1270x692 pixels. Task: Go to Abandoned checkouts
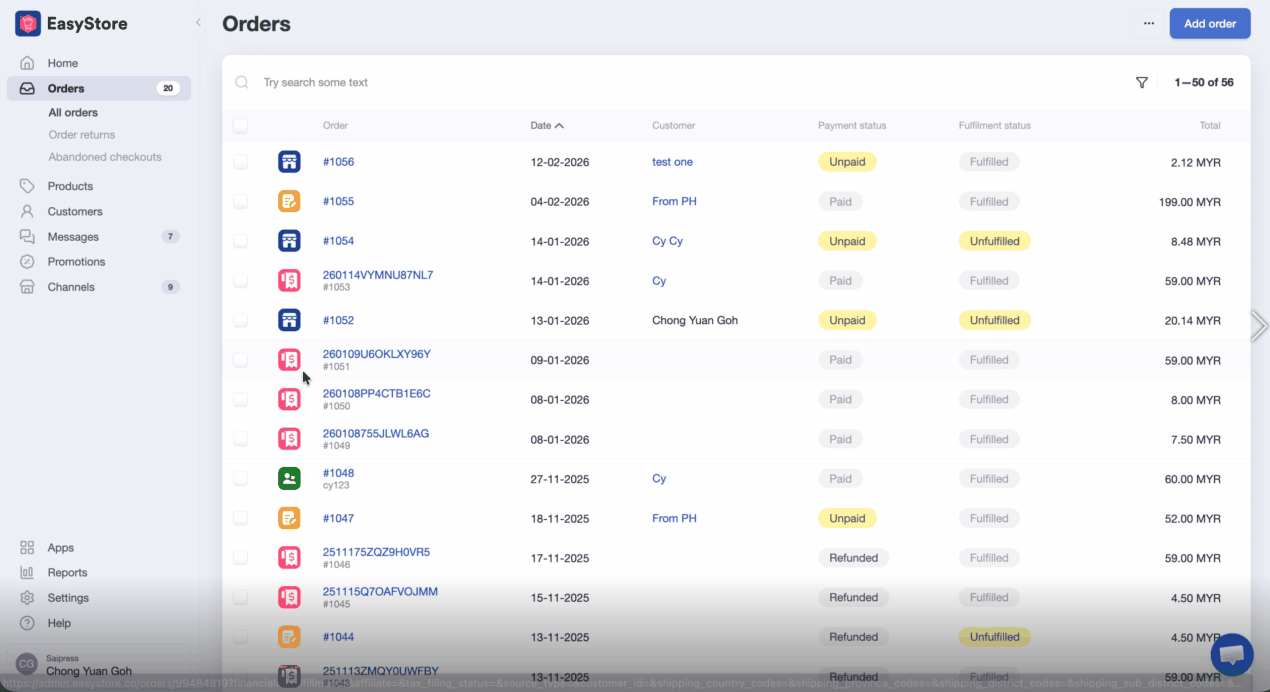[x=105, y=157]
